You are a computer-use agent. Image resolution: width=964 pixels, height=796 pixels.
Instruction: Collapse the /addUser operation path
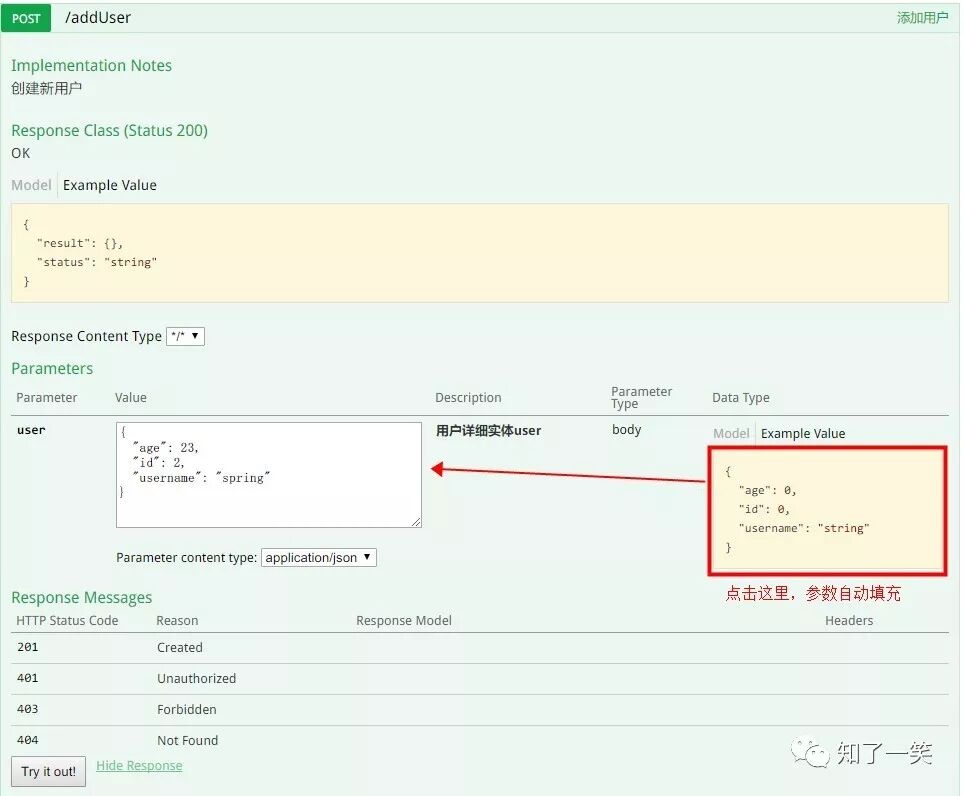pos(98,18)
